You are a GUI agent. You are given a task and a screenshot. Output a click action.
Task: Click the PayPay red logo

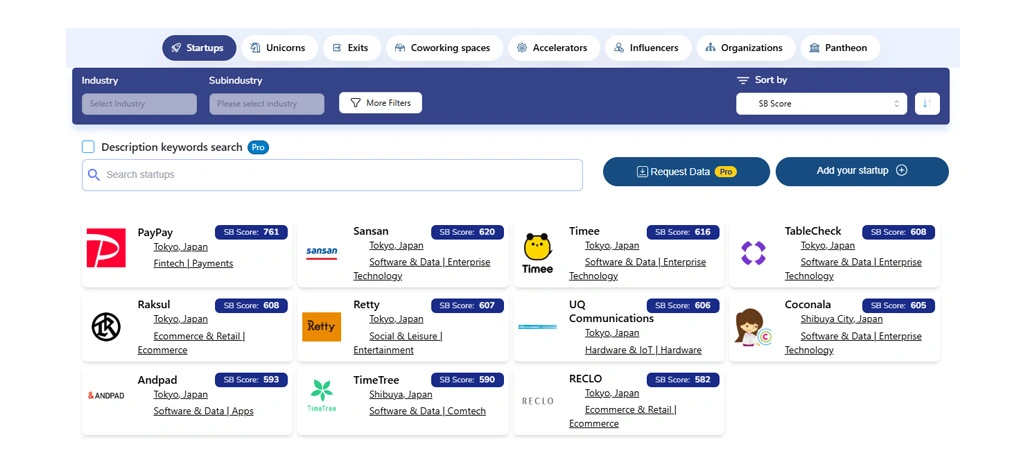[x=106, y=248]
